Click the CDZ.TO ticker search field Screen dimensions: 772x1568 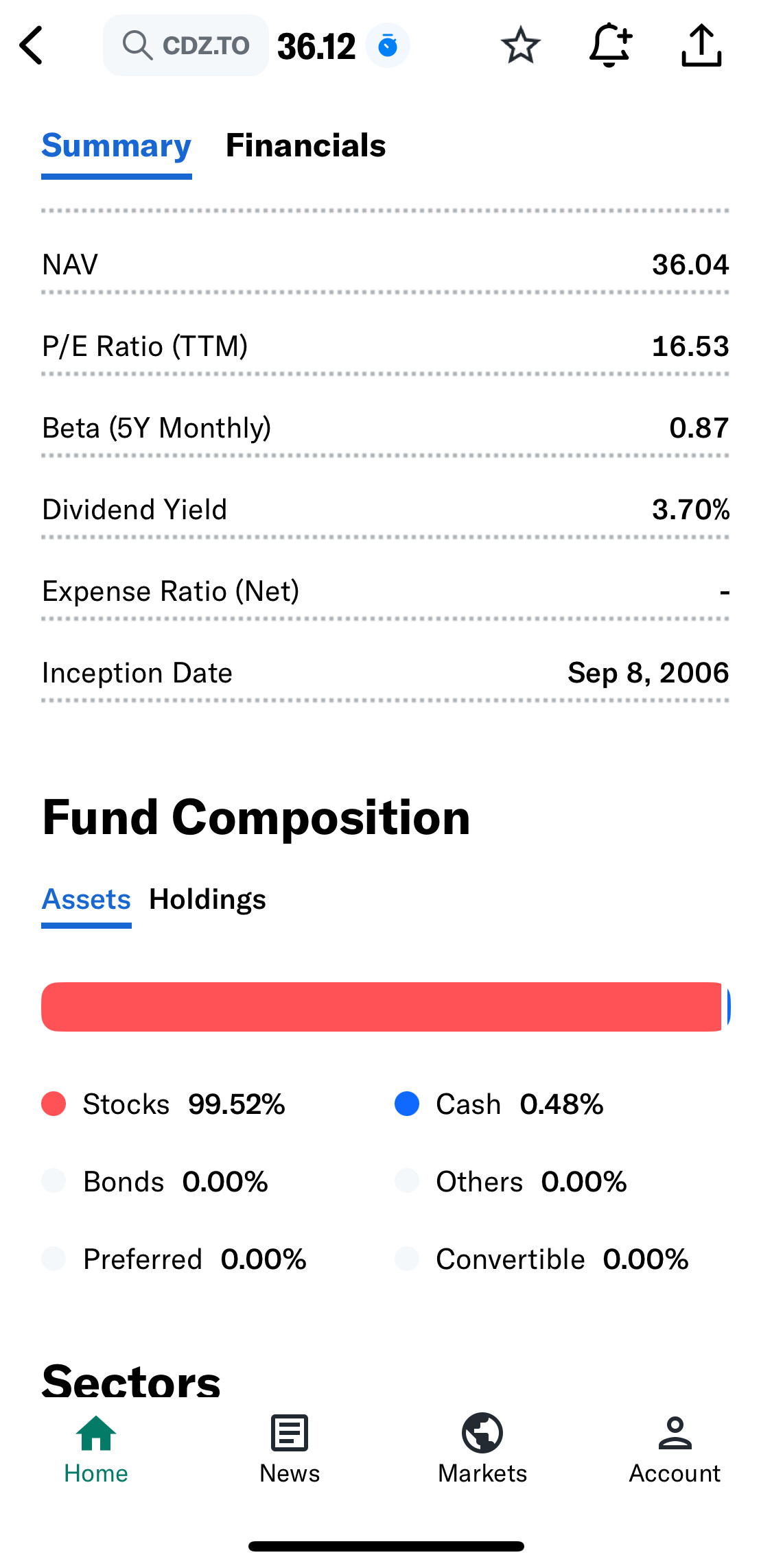(205, 45)
